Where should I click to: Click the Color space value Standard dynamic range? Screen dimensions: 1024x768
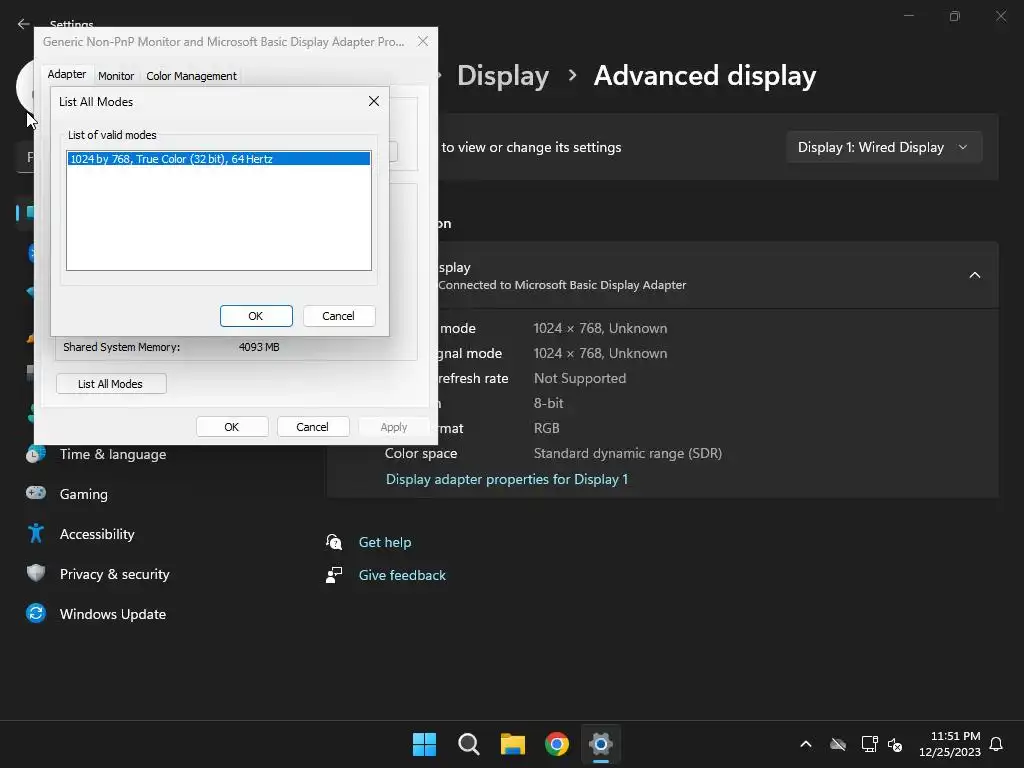pyautogui.click(x=628, y=453)
